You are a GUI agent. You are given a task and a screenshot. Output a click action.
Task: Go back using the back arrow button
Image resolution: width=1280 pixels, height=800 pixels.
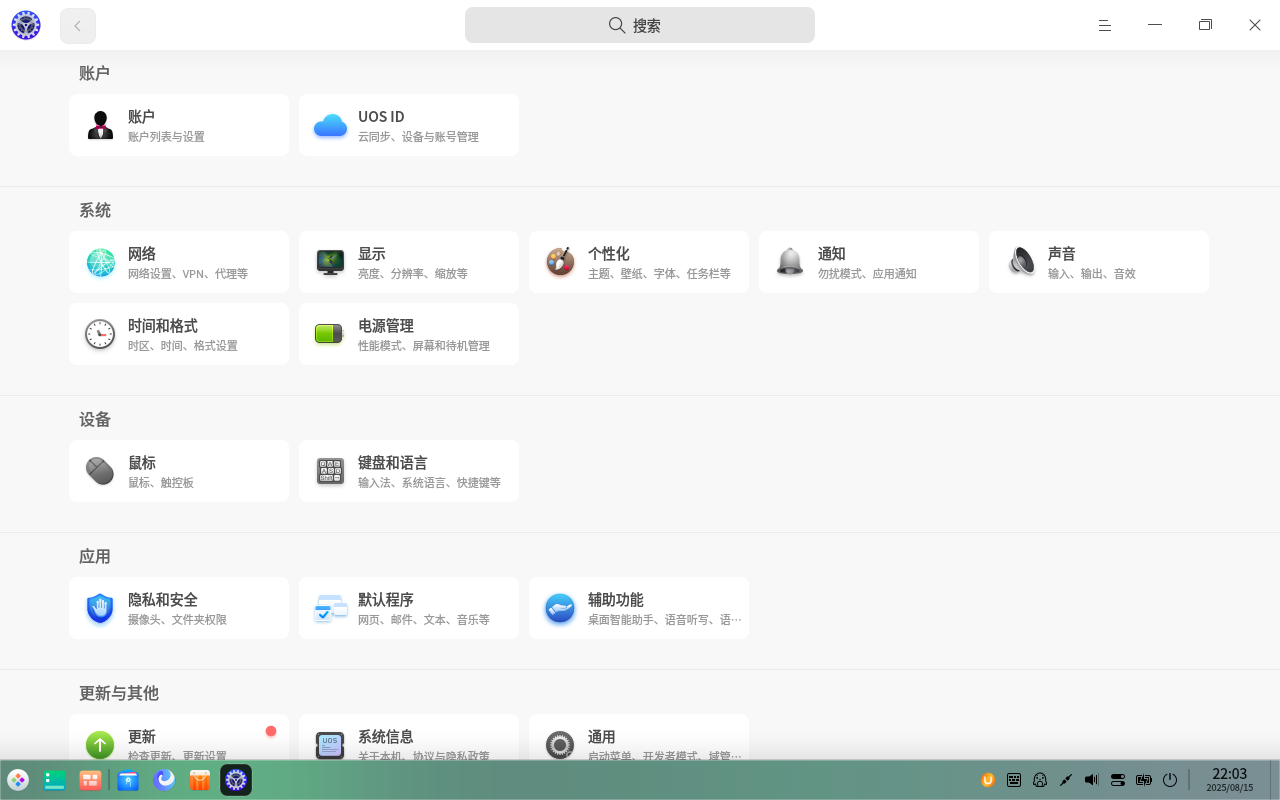(78, 26)
